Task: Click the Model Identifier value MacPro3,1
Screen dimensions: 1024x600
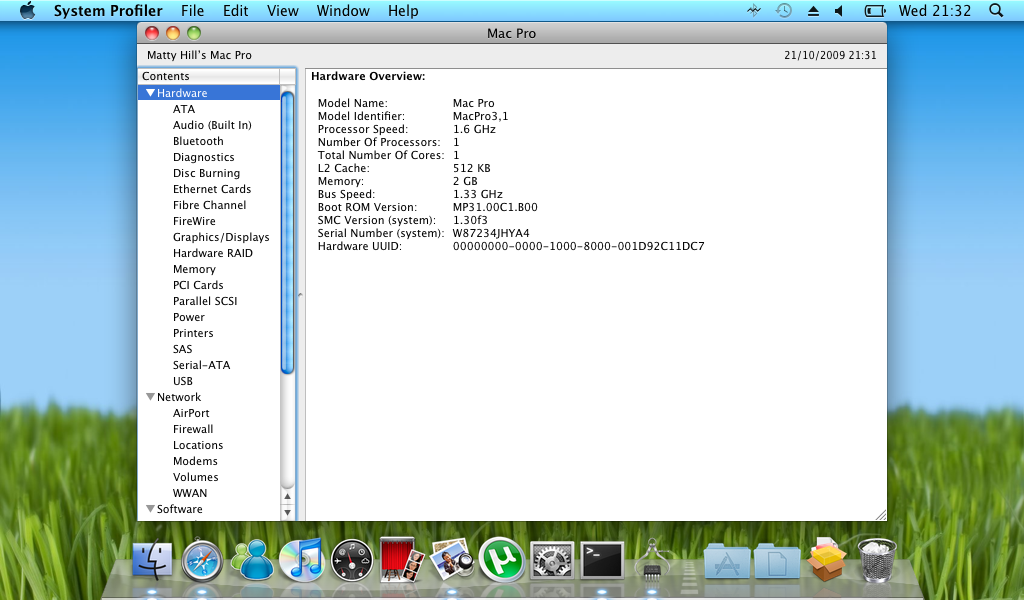Action: 481,116
